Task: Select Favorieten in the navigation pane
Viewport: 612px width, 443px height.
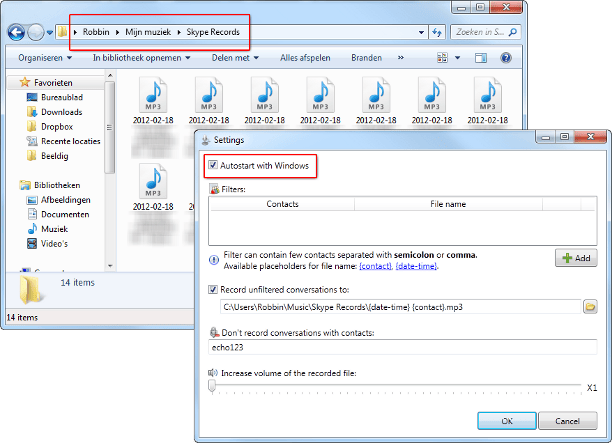Action: [53, 83]
